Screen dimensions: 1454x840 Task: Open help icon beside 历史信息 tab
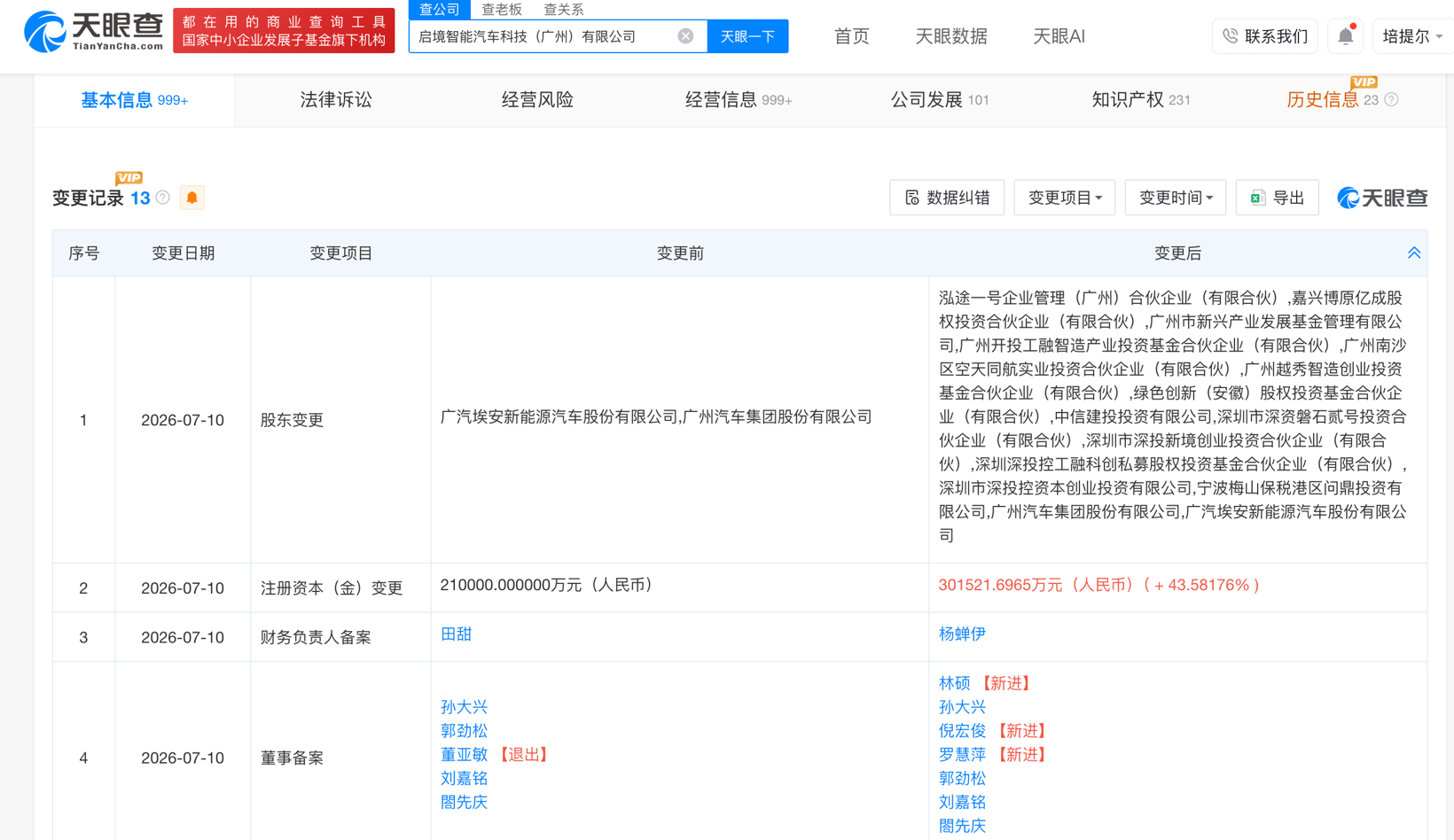point(1392,100)
